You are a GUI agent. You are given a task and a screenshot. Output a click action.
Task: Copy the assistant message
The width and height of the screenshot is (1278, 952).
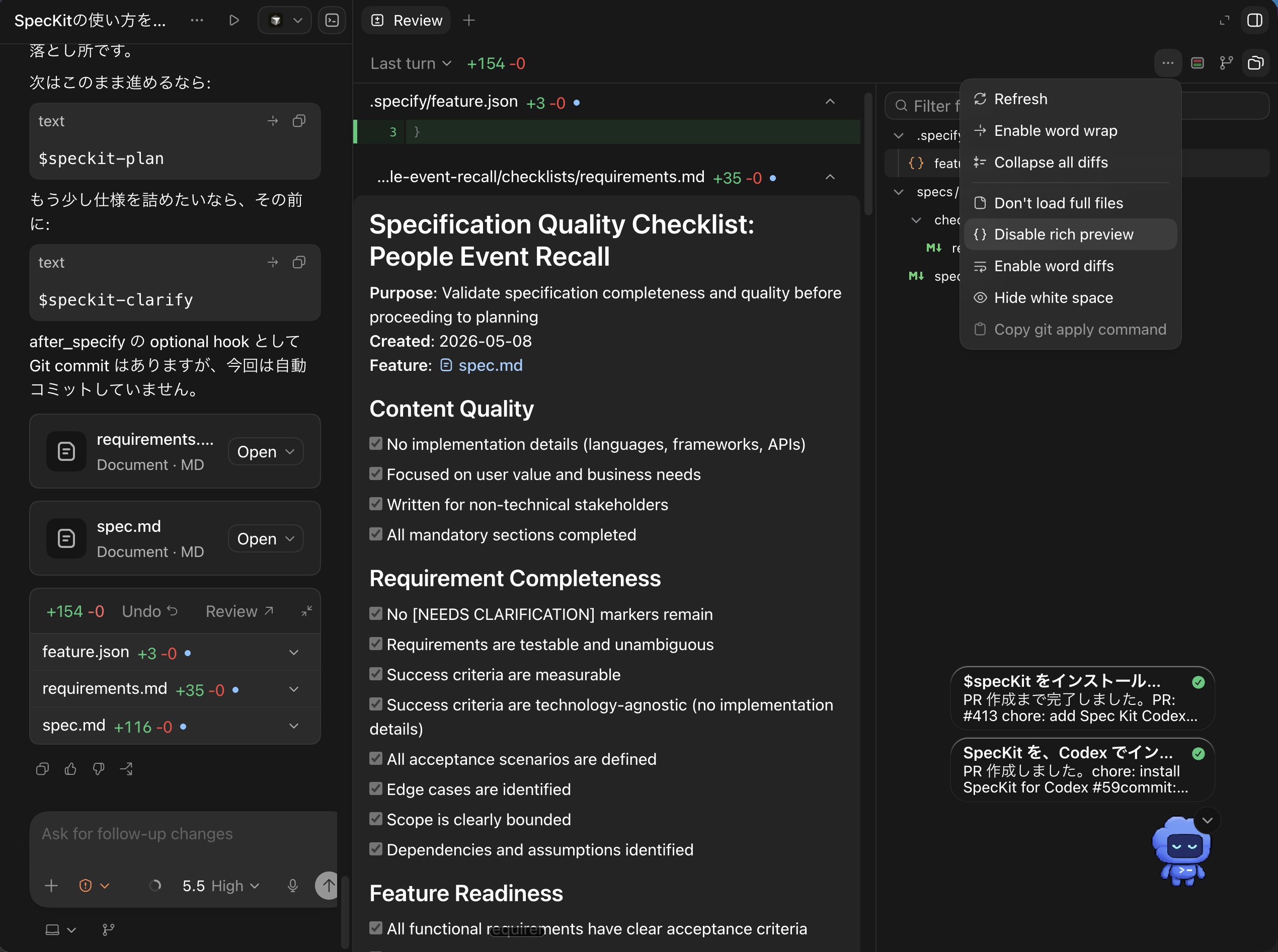tap(42, 769)
